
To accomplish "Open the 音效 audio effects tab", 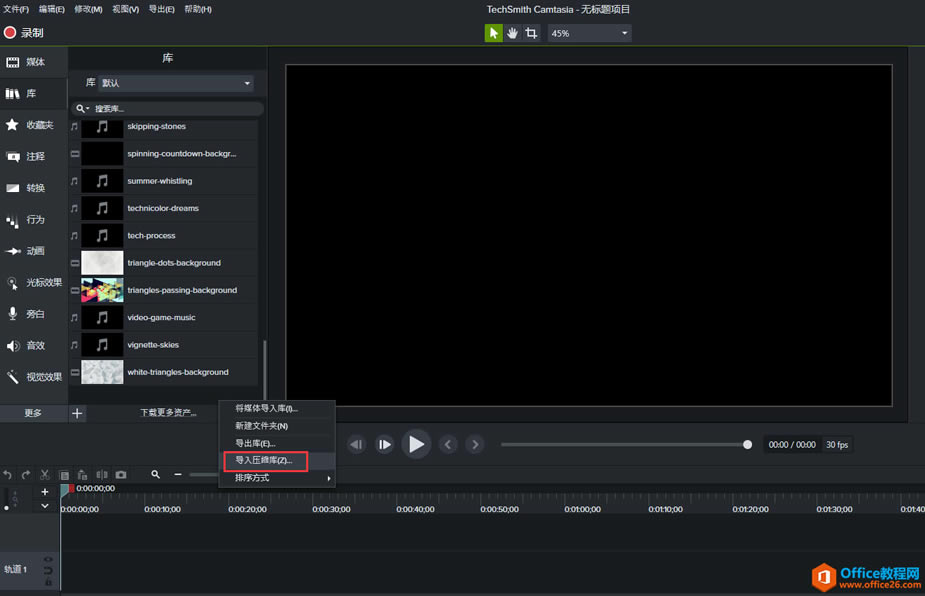I will pyautogui.click(x=34, y=345).
